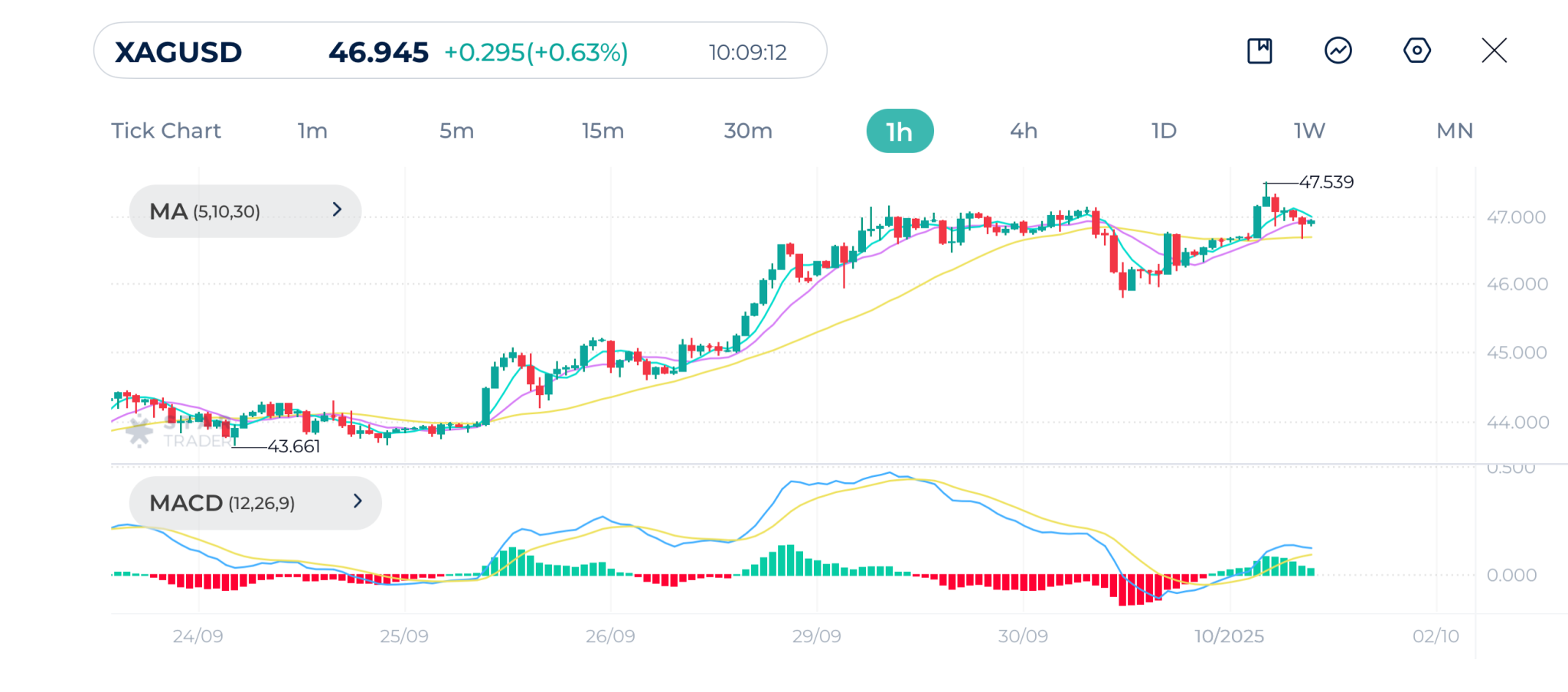Click the 47.539 high price marker
This screenshot has width=1568, height=692.
click(1326, 182)
